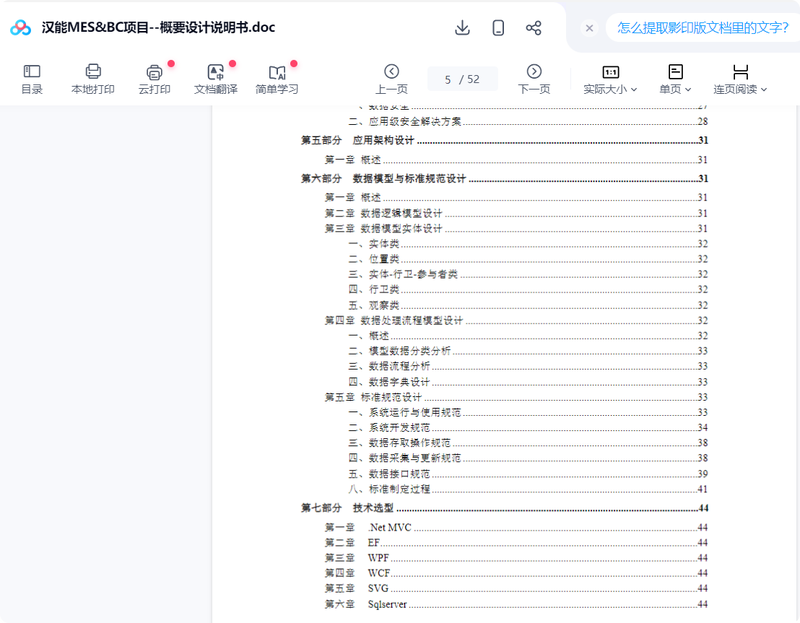
Task: Click TOC entry 二、系统开发规范
Action: (x=528, y=428)
